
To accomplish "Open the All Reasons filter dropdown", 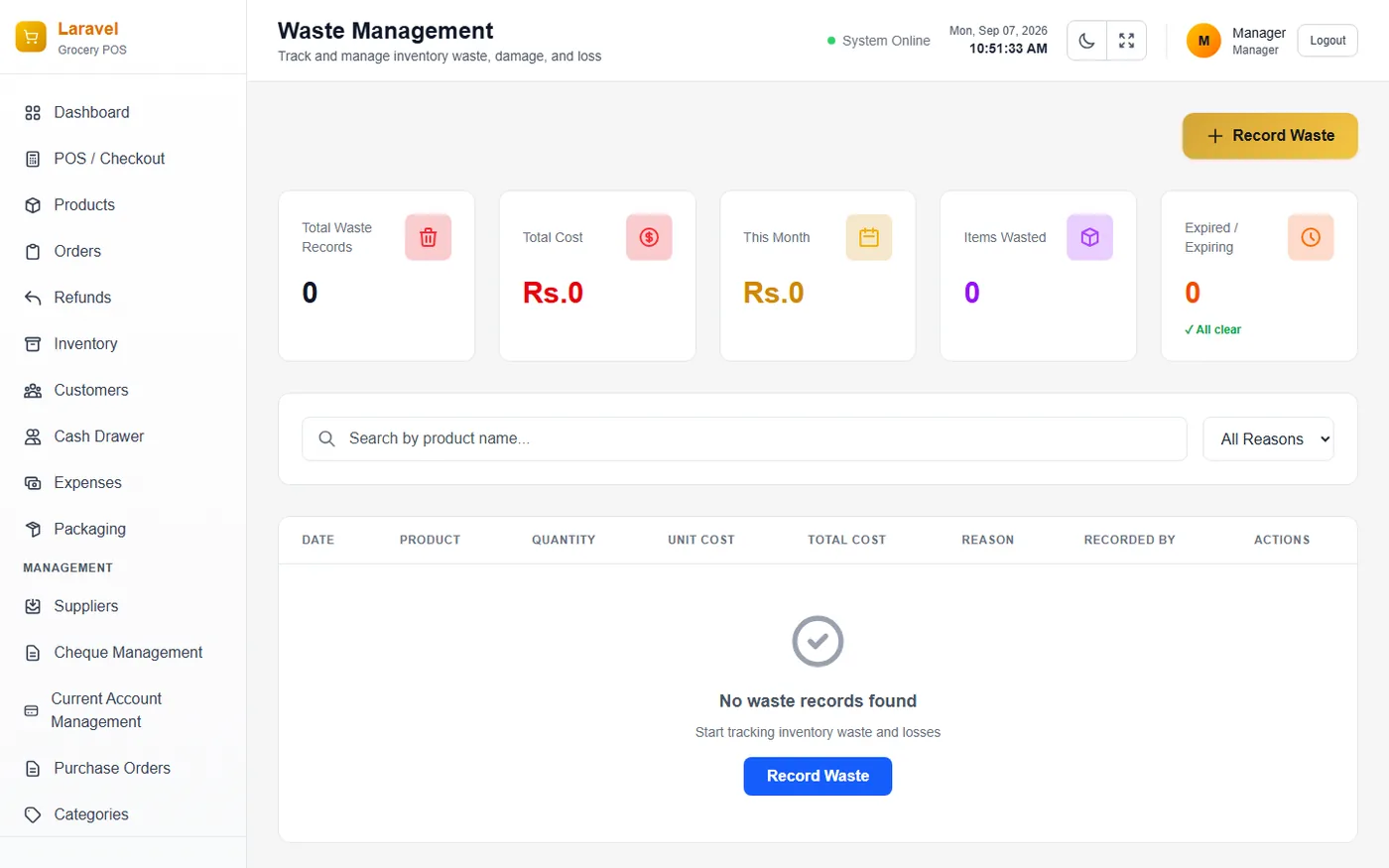I will tap(1268, 439).
